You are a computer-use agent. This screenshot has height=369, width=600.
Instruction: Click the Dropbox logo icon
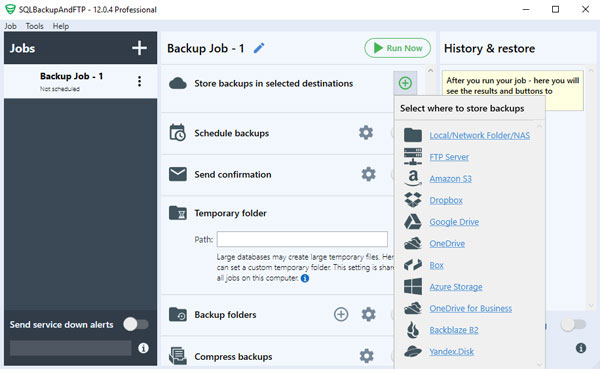(x=413, y=200)
